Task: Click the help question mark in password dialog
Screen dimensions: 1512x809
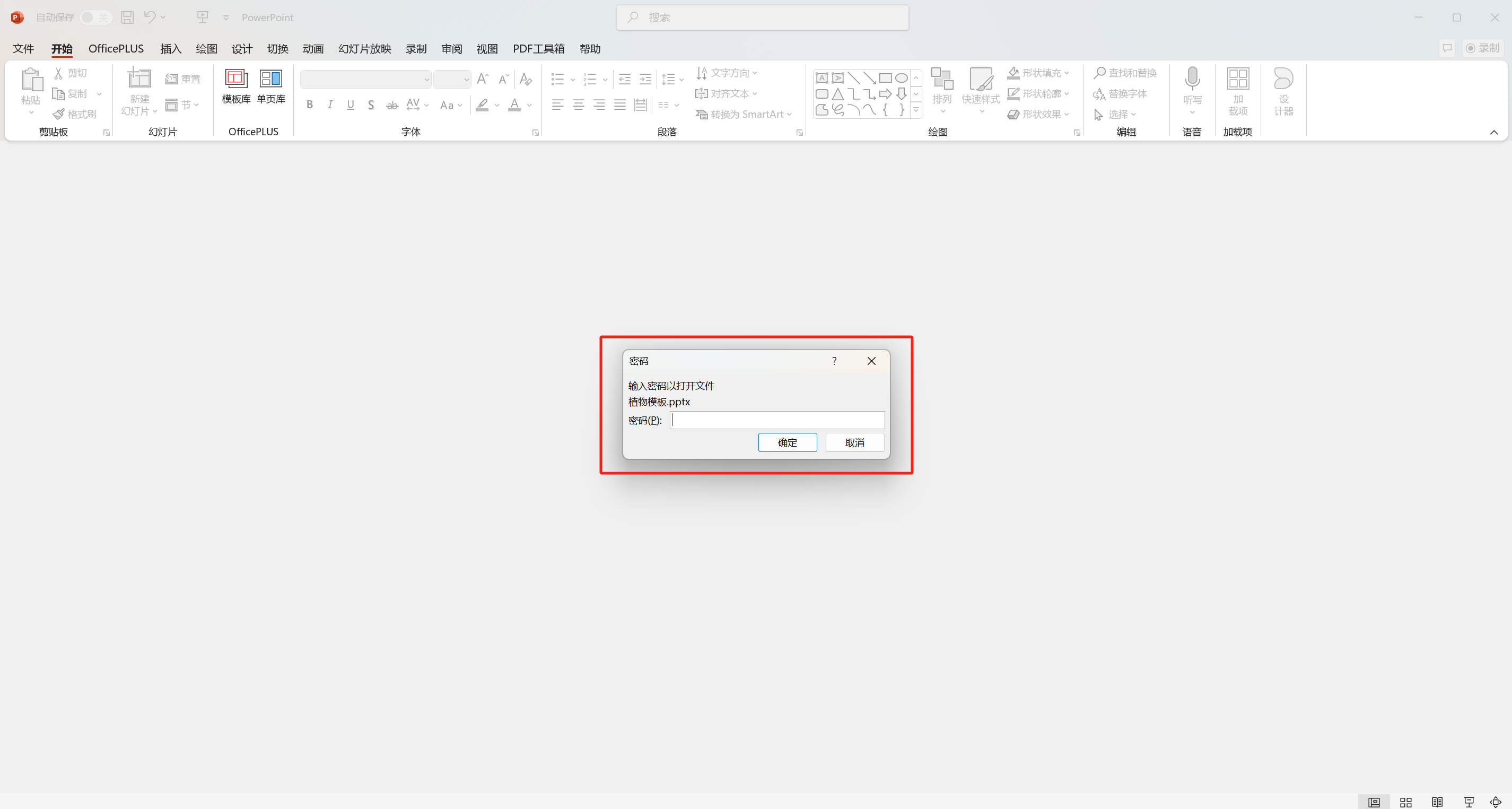Action: 834,361
